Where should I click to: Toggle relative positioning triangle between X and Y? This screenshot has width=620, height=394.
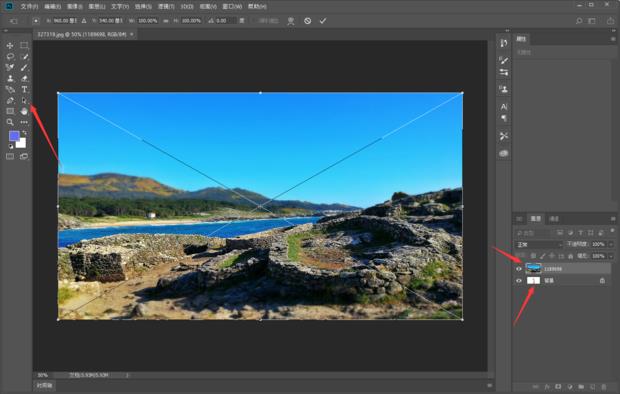click(84, 21)
